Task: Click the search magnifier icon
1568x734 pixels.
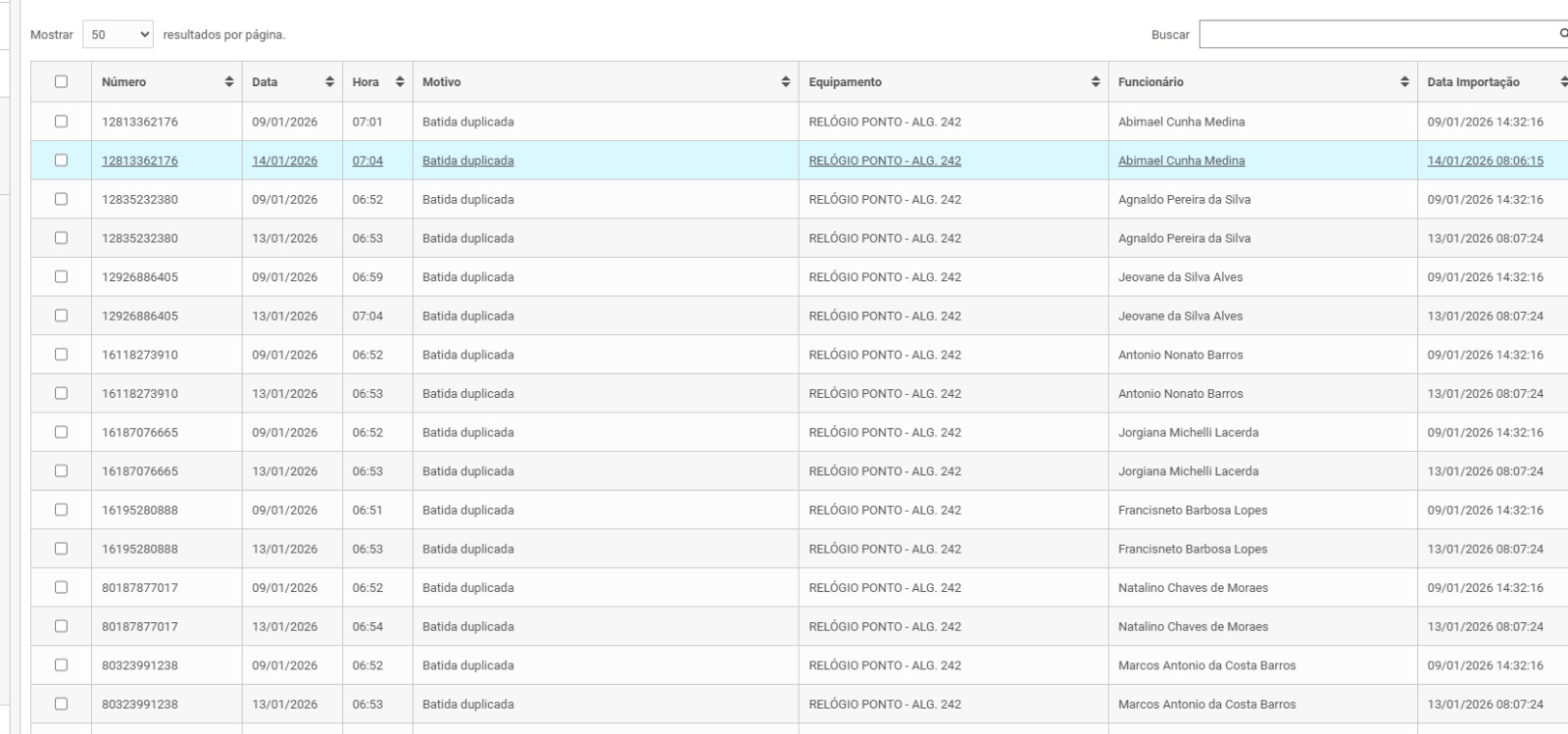Action: (1562, 34)
